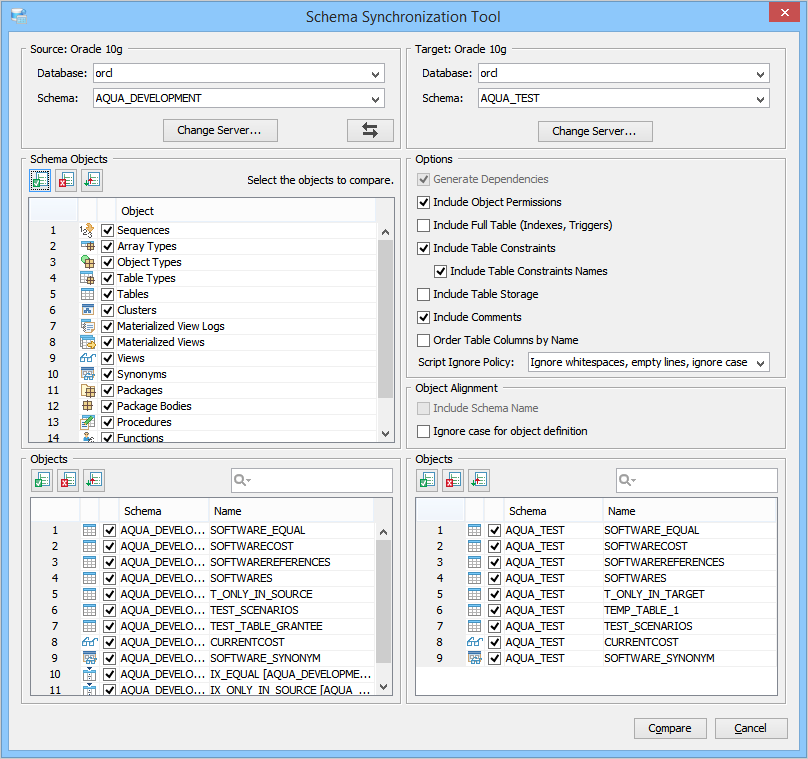Uncheck the Tables object type checkbox
Image resolution: width=808 pixels, height=759 pixels.
(x=107, y=294)
